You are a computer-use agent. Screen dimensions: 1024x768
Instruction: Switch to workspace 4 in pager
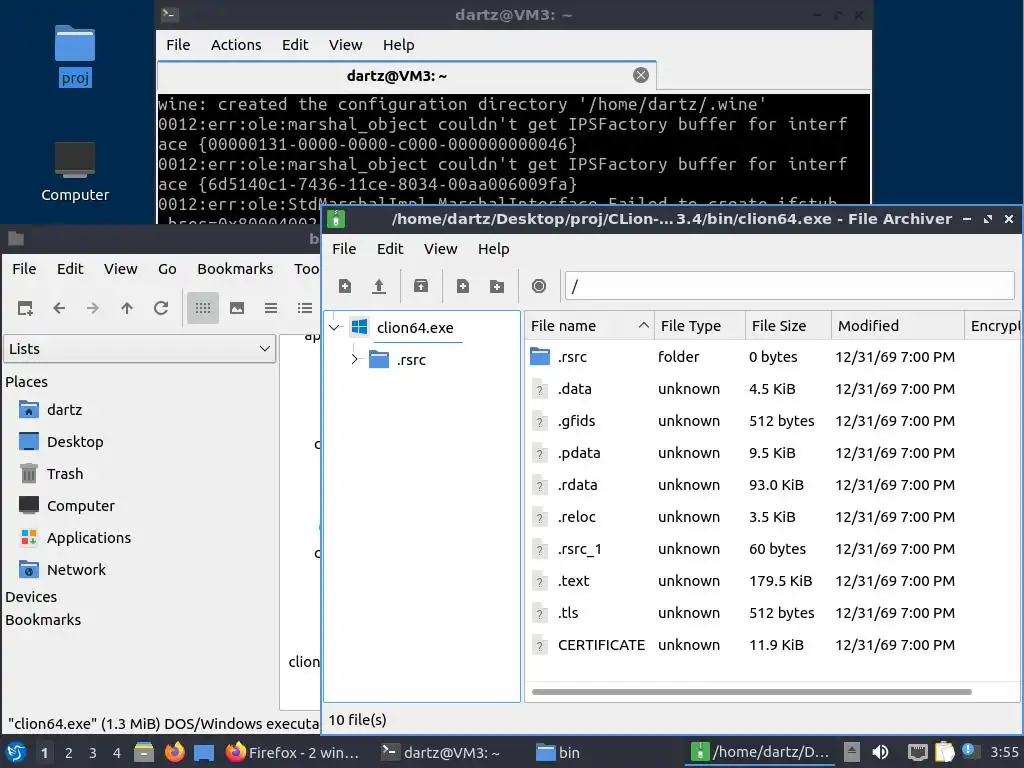click(116, 753)
